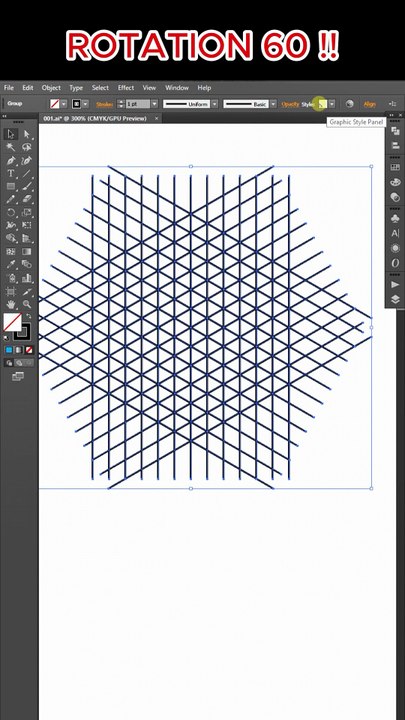
Task: Open the Effect menu
Action: click(126, 88)
